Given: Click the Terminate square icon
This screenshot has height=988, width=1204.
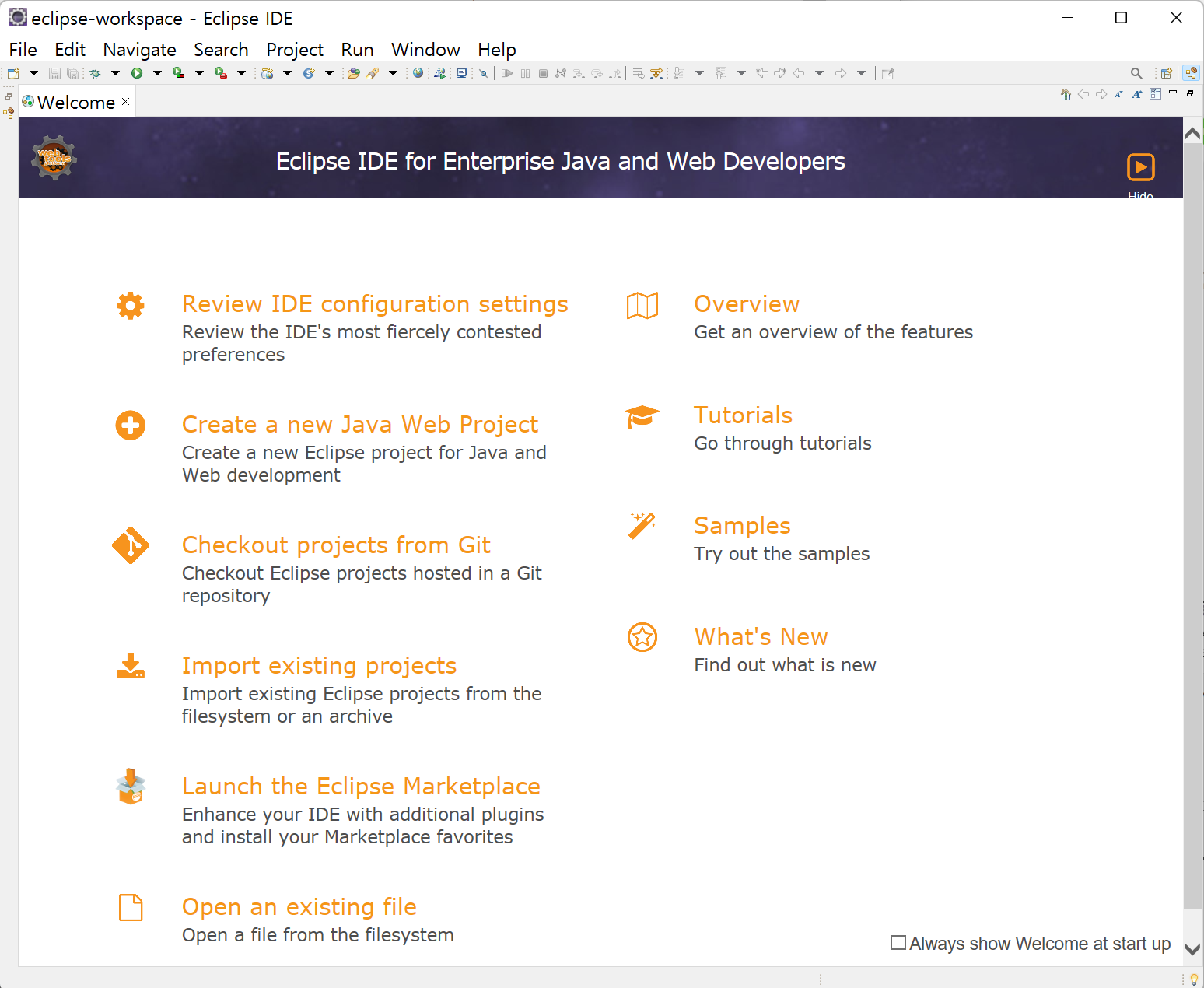Looking at the screenshot, I should [543, 73].
